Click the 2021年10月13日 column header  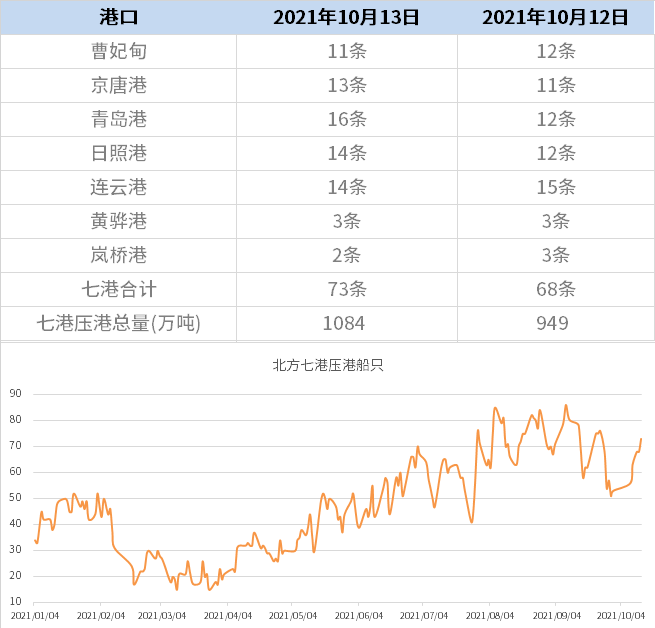346,18
